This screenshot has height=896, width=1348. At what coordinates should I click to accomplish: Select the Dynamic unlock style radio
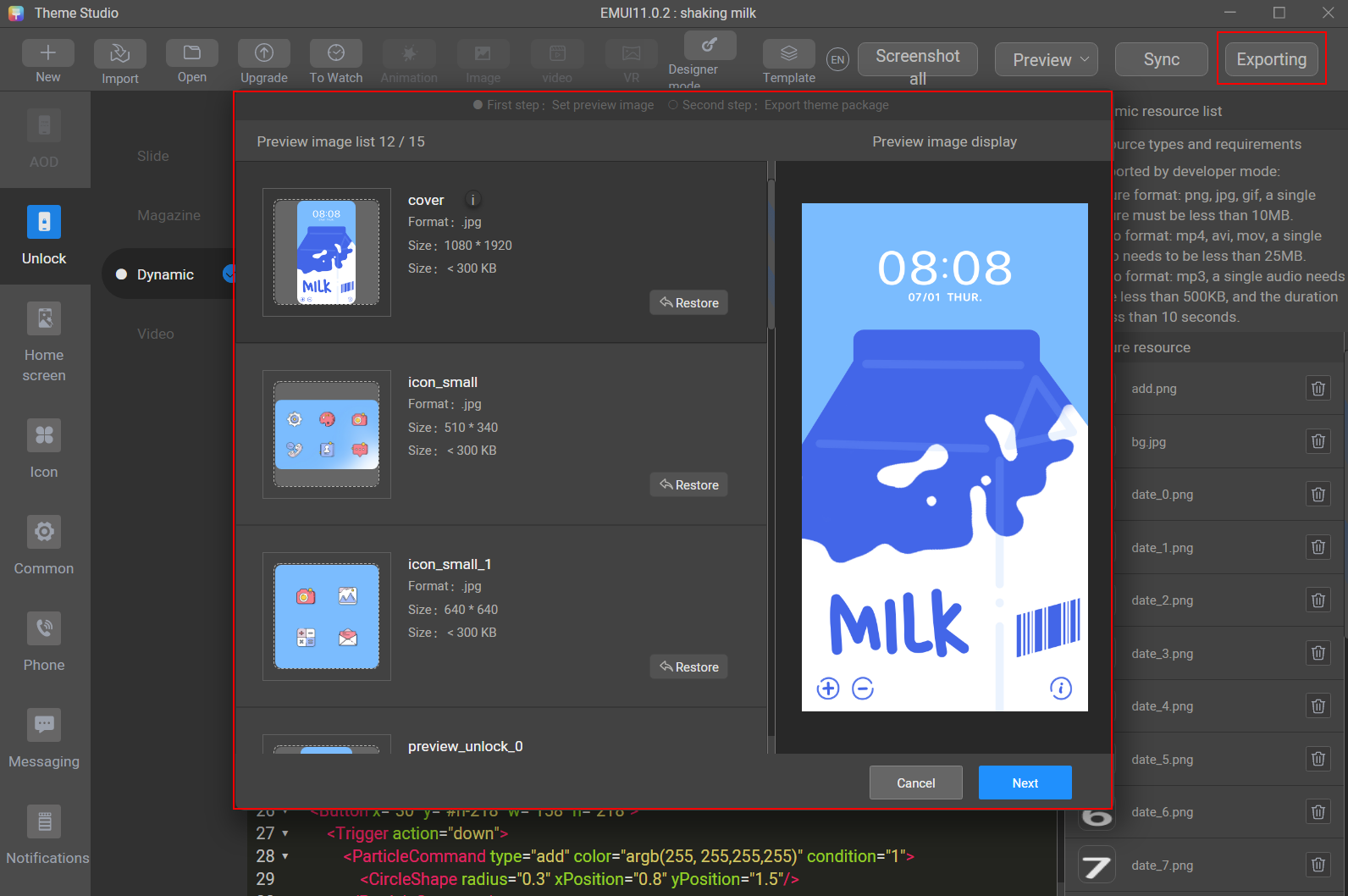tap(121, 274)
